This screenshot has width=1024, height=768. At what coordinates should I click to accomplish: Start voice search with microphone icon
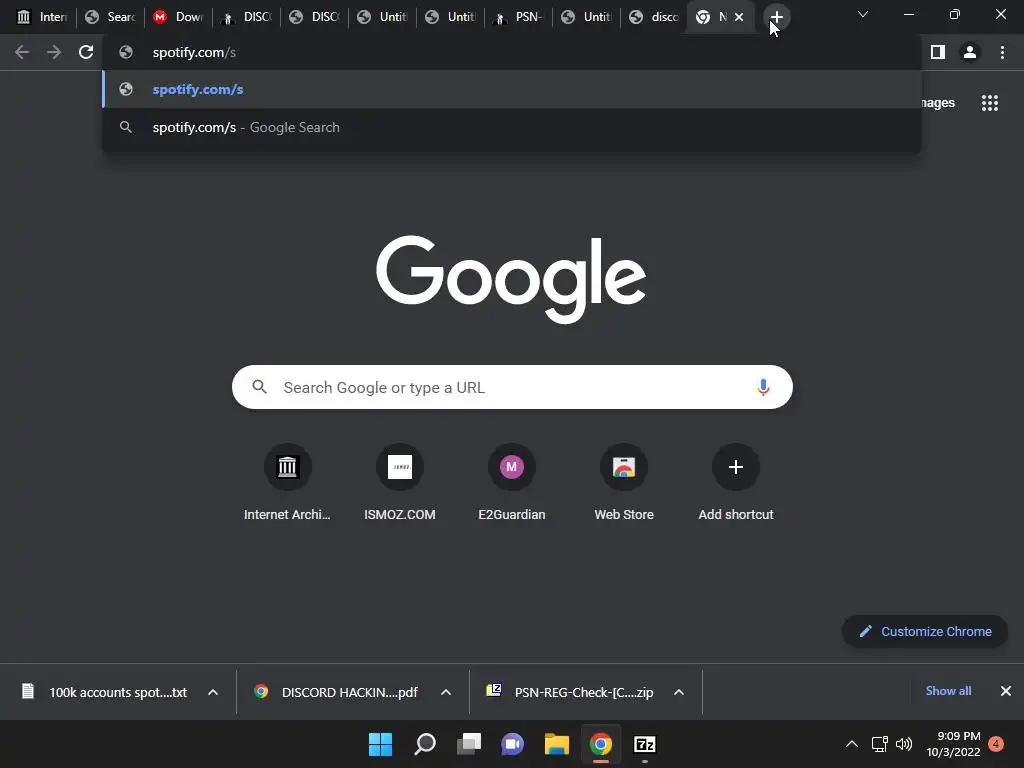(763, 387)
